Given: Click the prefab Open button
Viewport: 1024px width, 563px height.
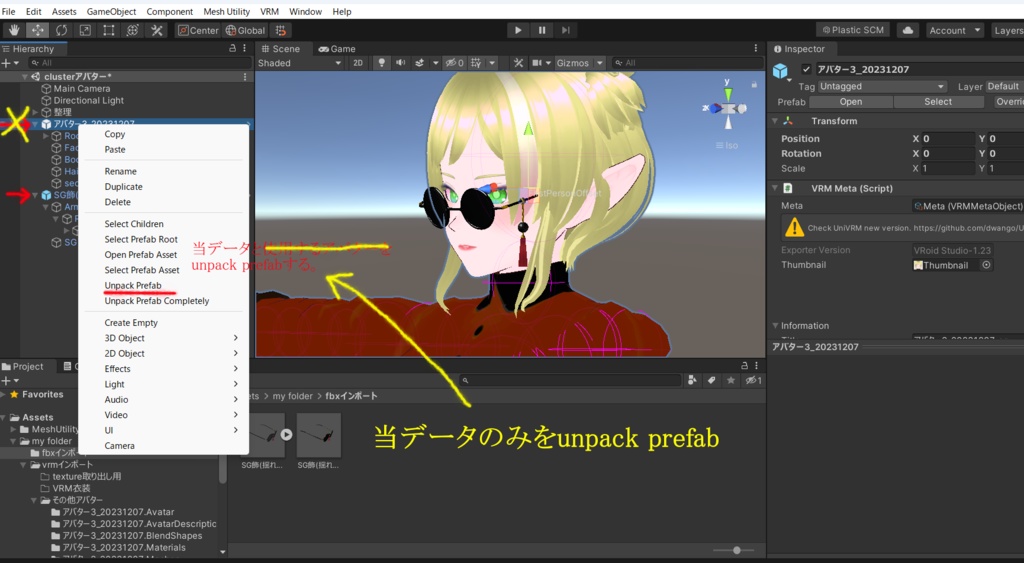Looking at the screenshot, I should point(851,102).
